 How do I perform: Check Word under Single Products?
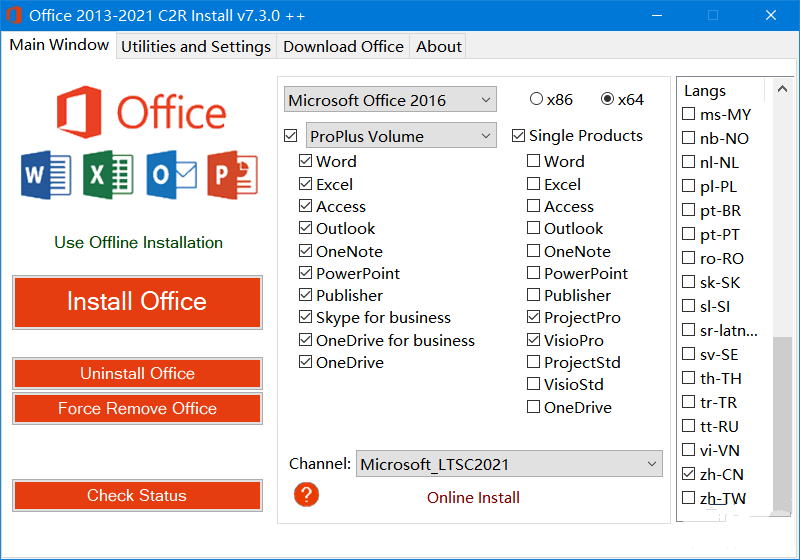(533, 161)
